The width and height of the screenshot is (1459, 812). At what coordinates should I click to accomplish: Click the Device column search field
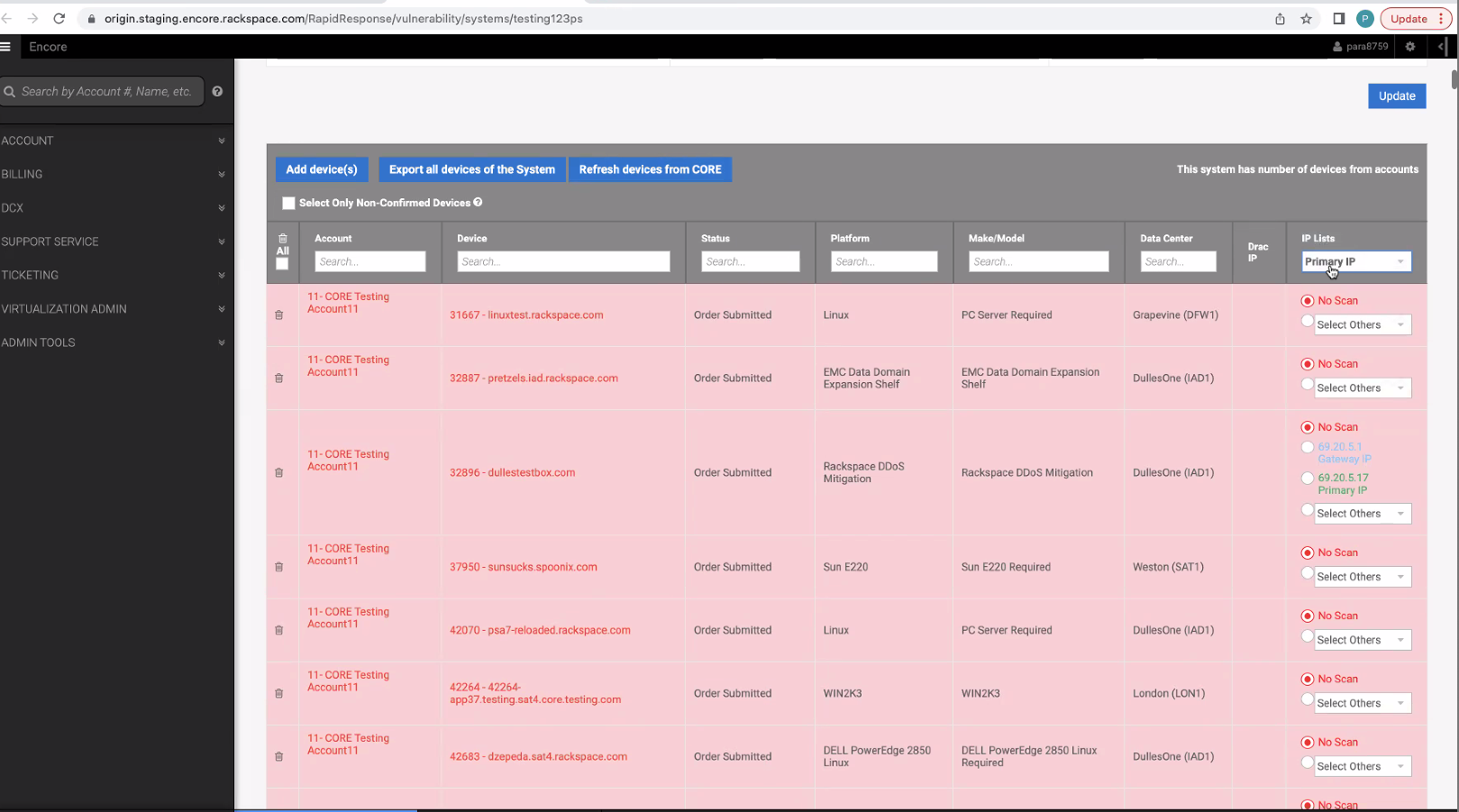(563, 262)
